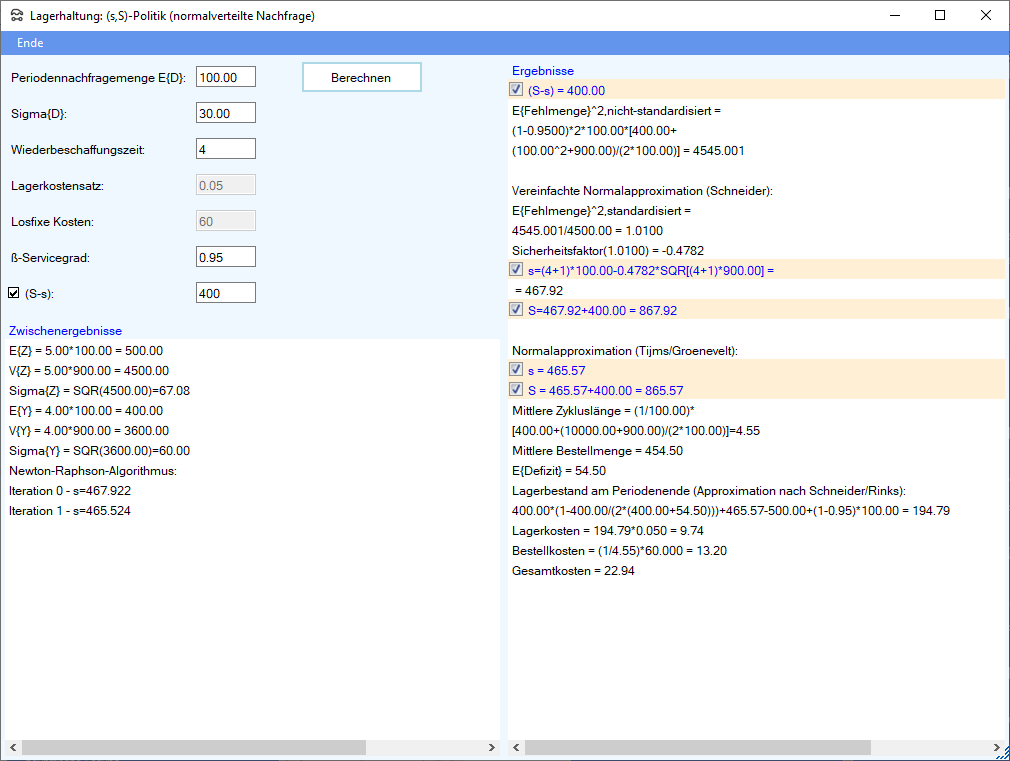Uncheck the (S-s) = 400.00 result checkbox
Viewport: 1010px width, 761px height.
pyautogui.click(x=516, y=90)
